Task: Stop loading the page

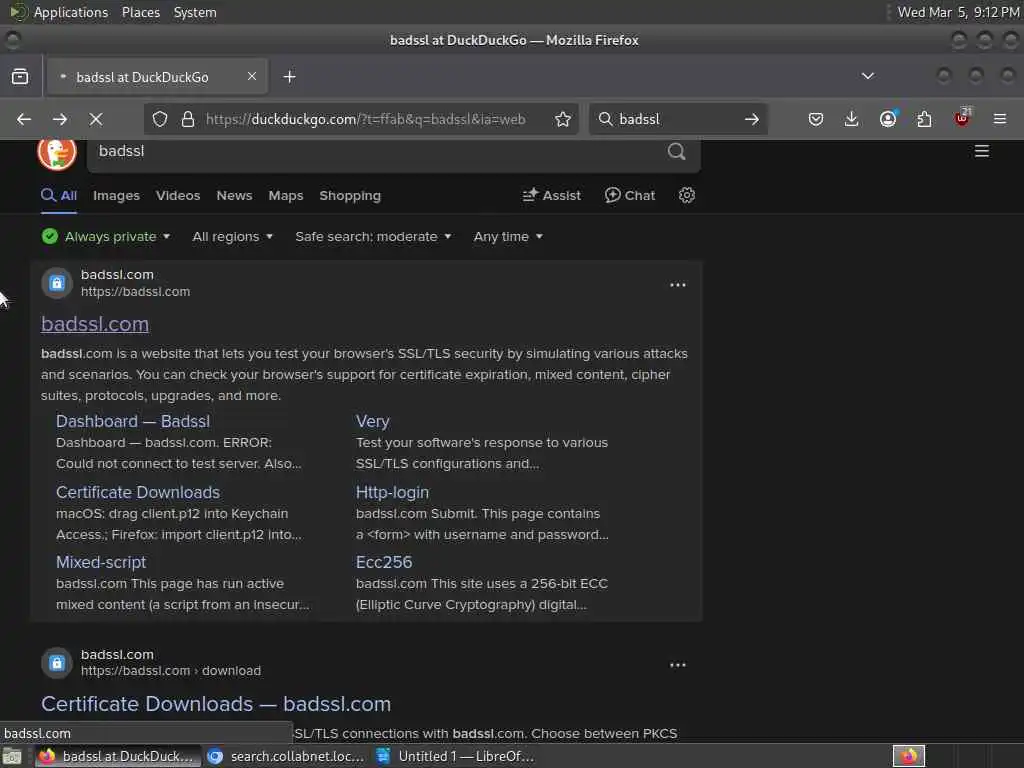Action: pyautogui.click(x=96, y=119)
